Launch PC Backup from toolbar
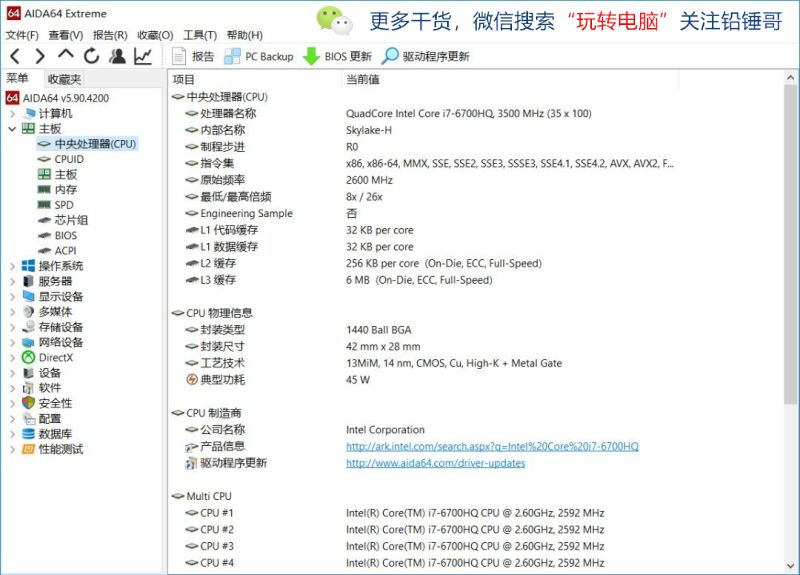 click(259, 56)
